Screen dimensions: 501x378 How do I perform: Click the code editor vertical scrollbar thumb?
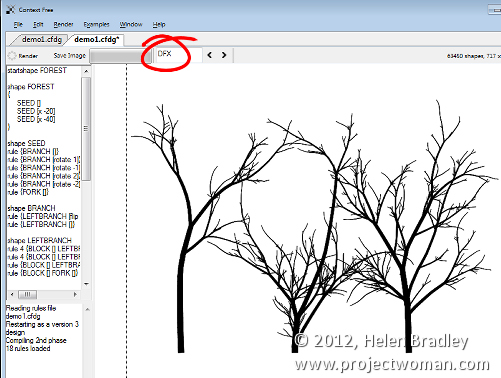(x=86, y=128)
